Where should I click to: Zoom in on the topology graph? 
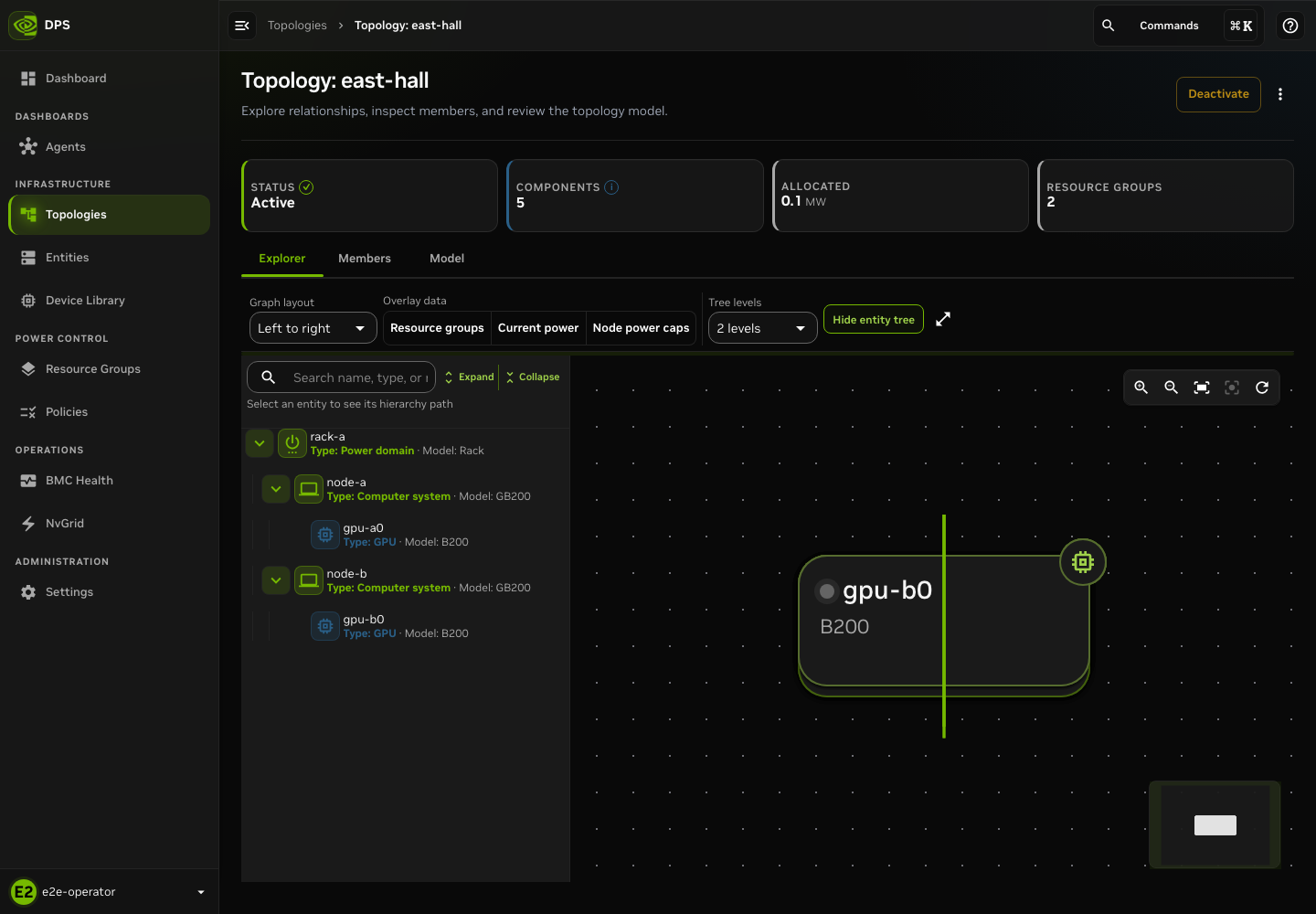1141,388
